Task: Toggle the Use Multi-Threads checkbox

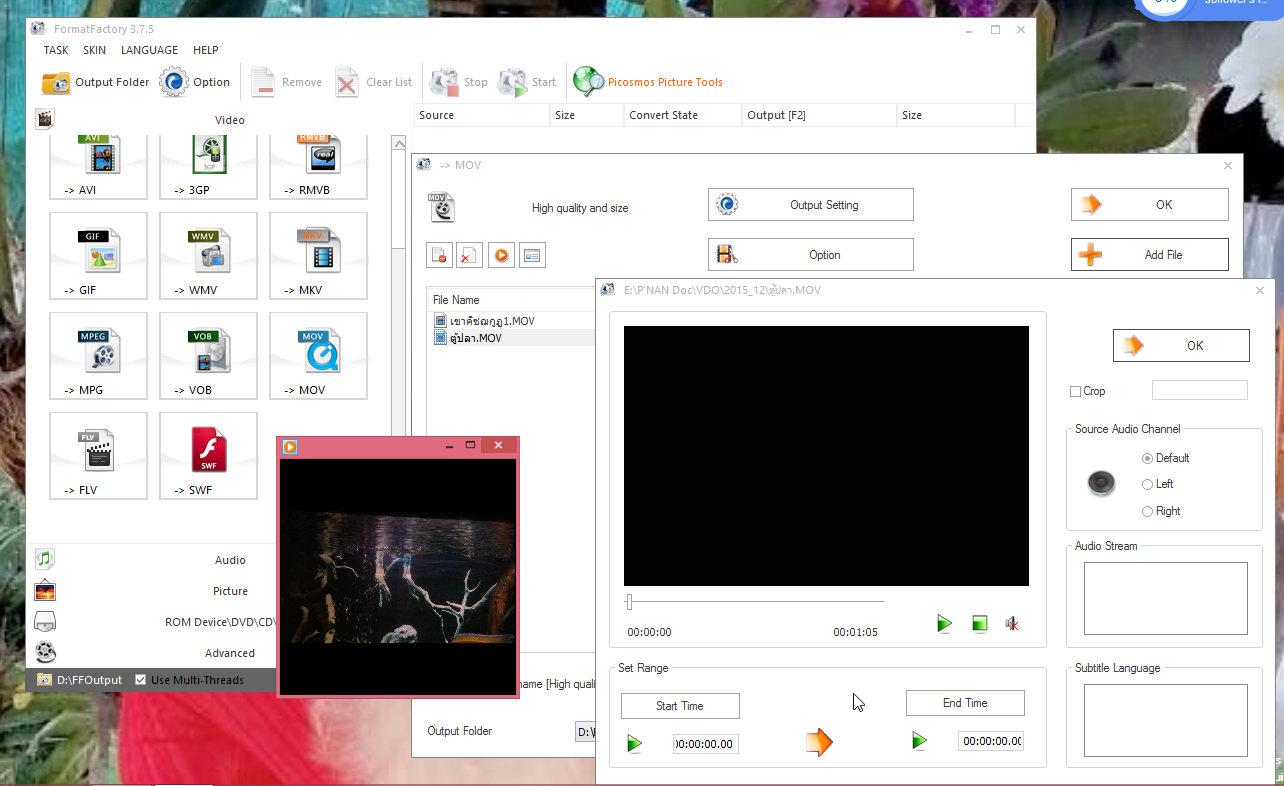Action: [x=141, y=680]
